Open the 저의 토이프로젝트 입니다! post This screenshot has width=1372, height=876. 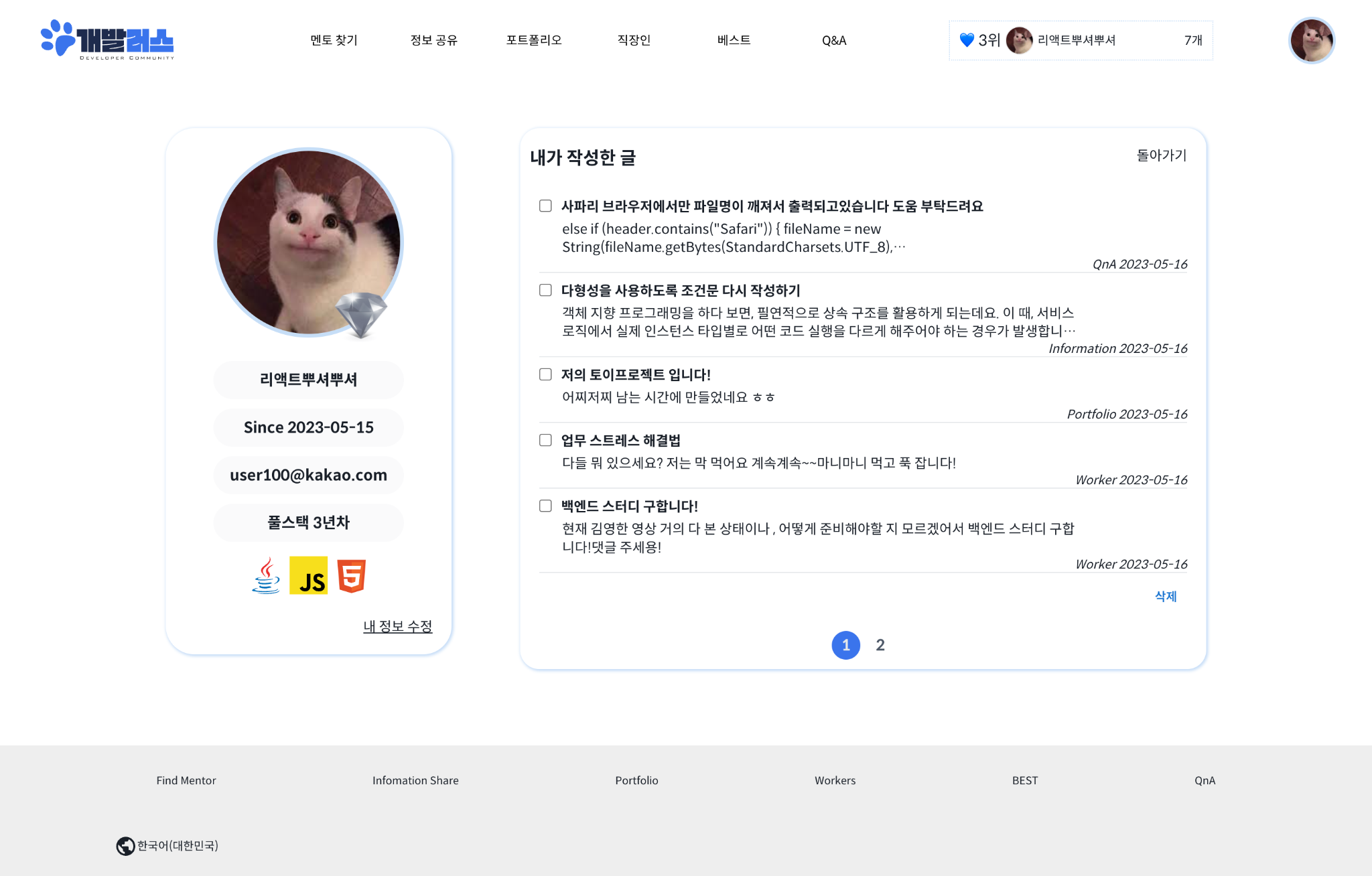(x=635, y=374)
